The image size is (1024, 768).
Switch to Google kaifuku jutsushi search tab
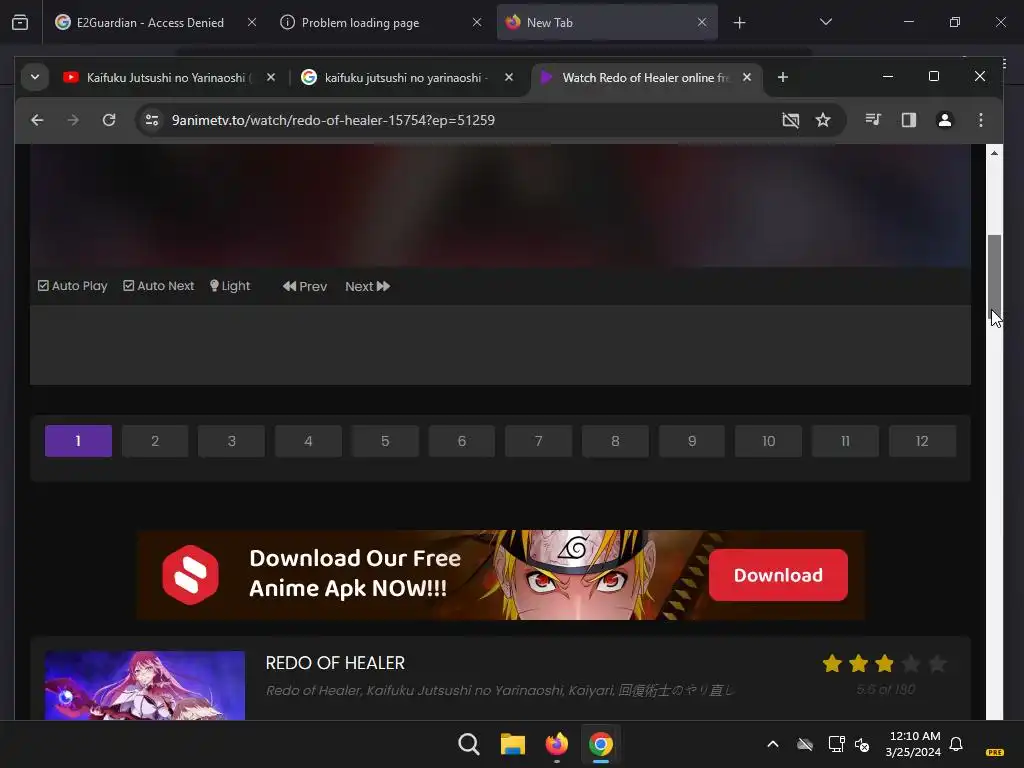396,78
